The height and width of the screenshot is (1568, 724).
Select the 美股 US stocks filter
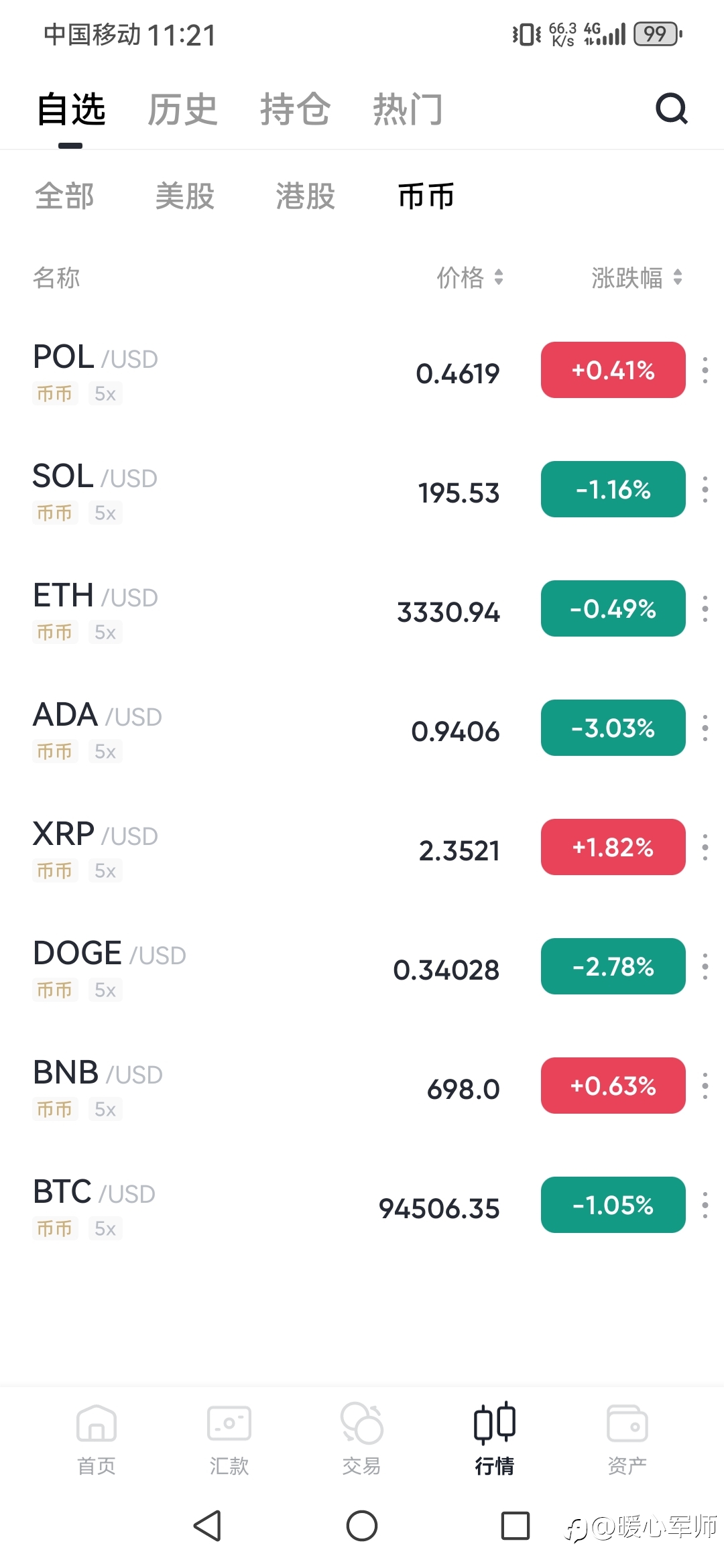pos(185,196)
